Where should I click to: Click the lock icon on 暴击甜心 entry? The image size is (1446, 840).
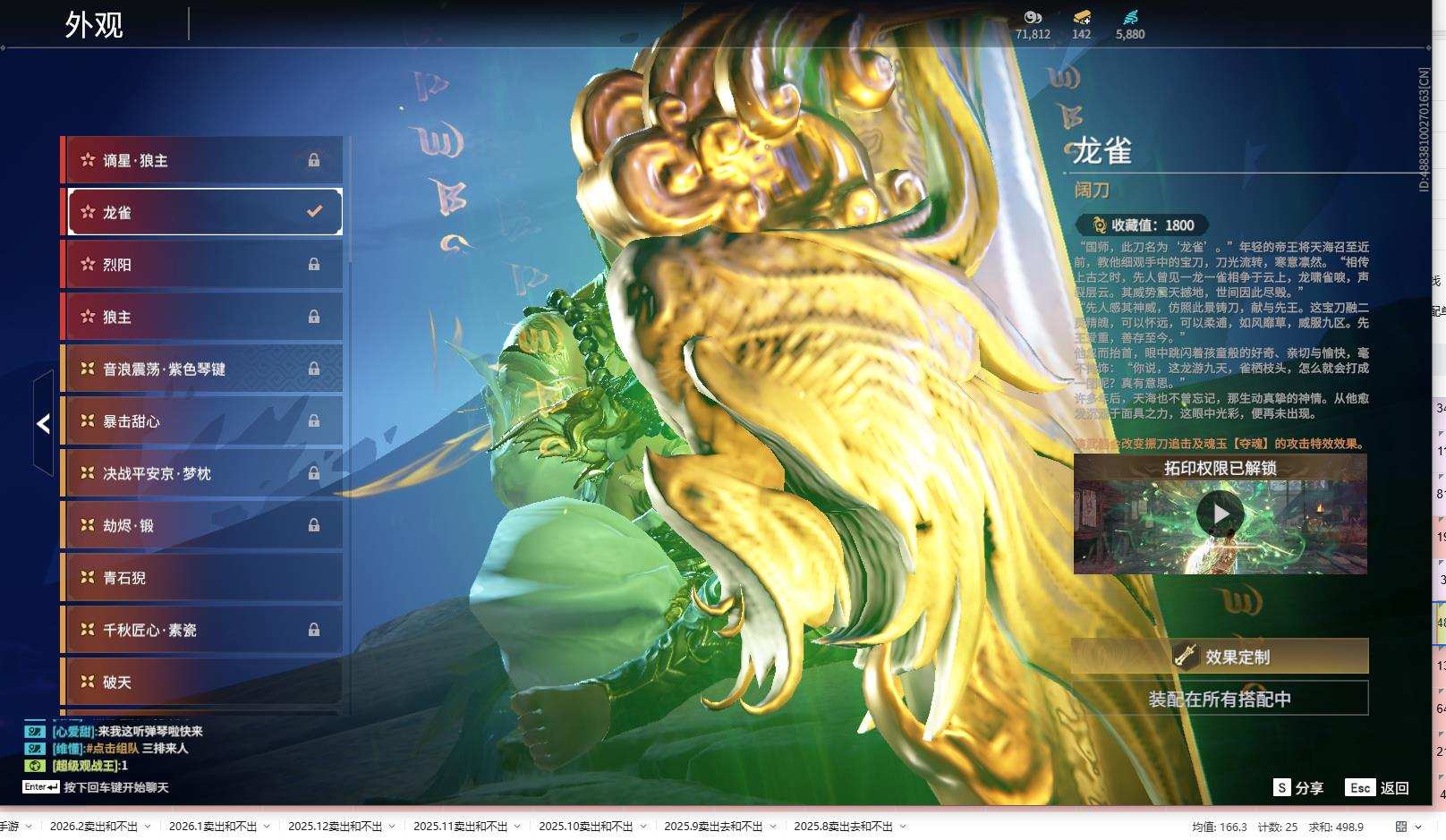click(313, 420)
